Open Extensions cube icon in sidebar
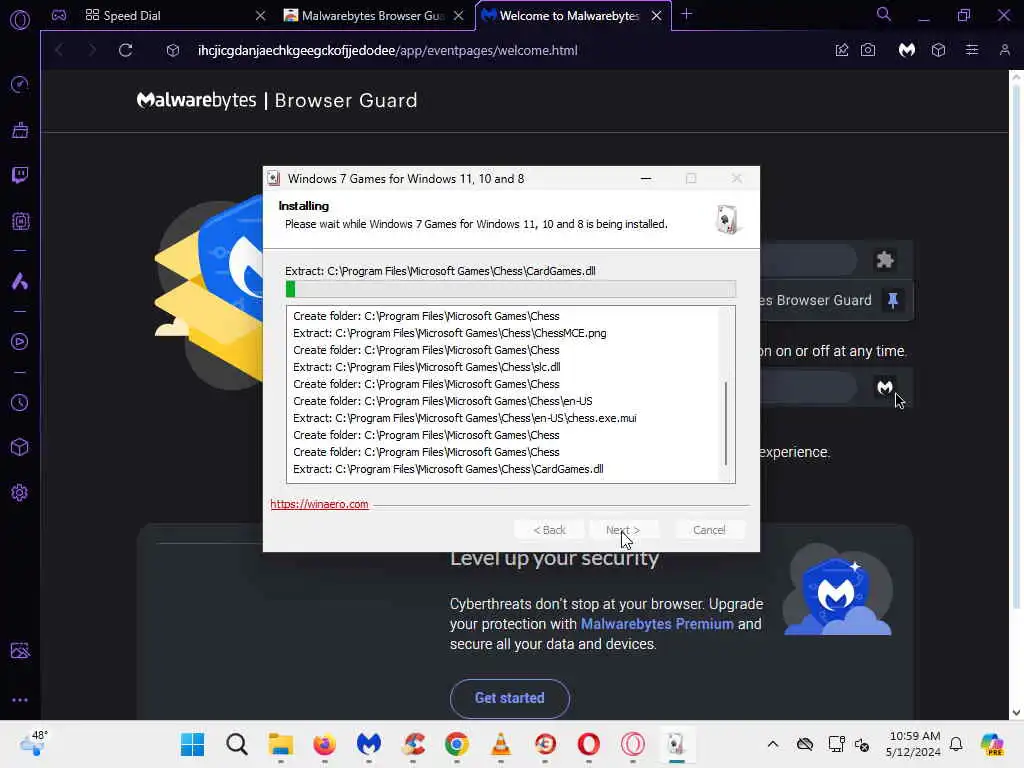The image size is (1024, 768). coord(20,447)
